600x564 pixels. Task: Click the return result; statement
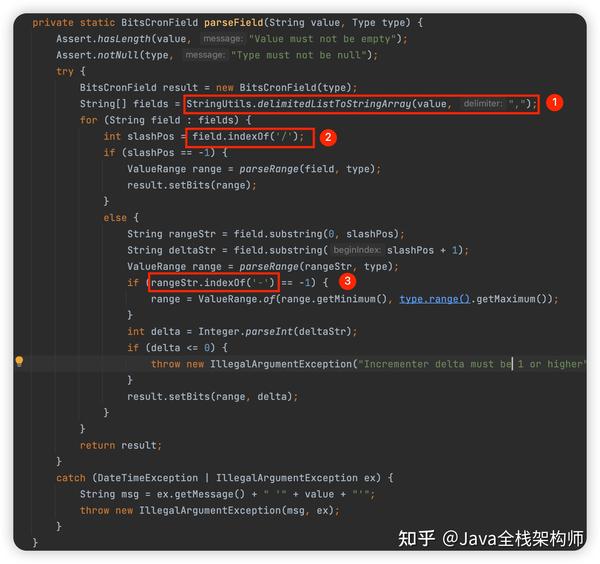point(121,446)
